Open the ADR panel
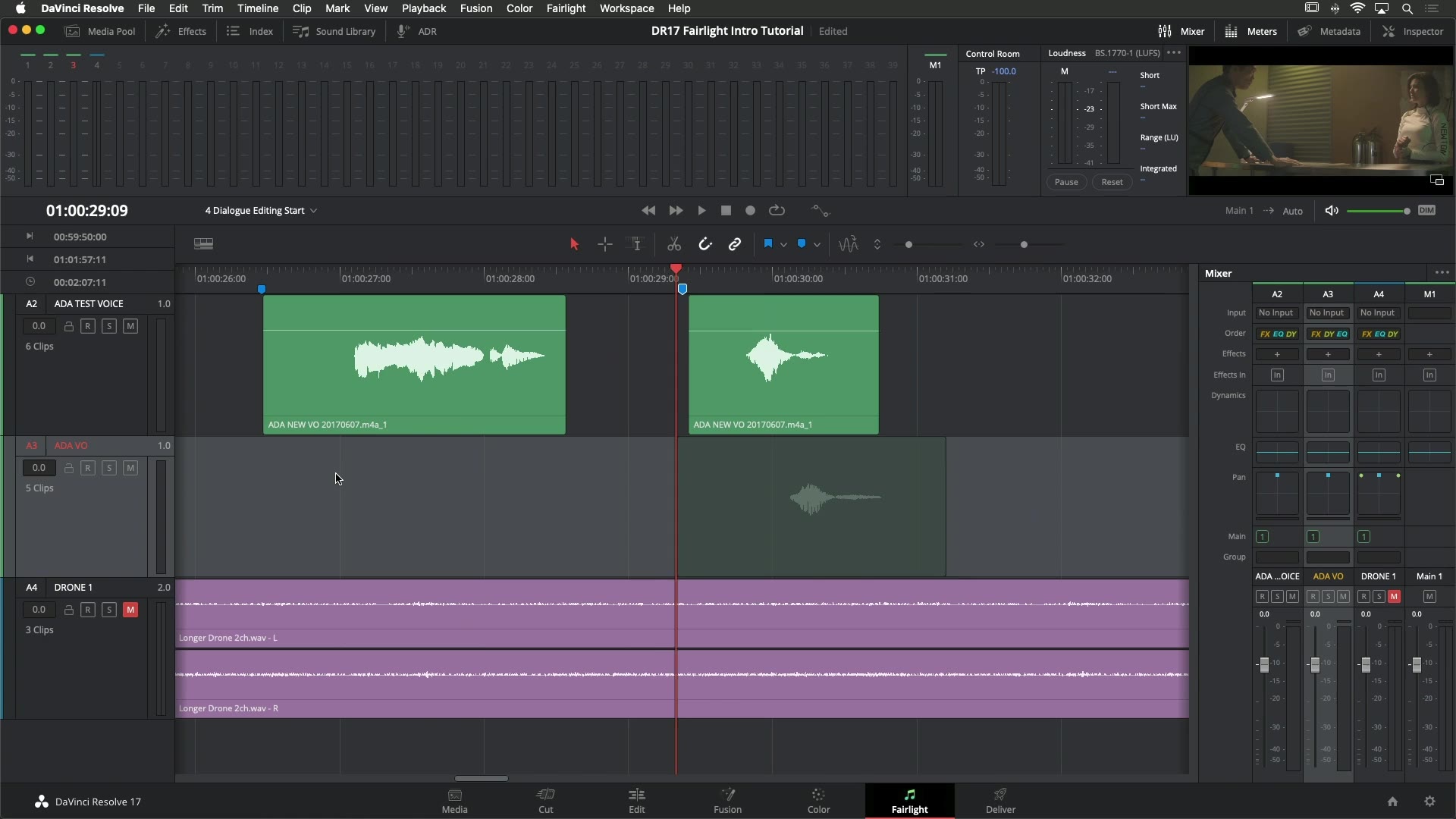 click(x=417, y=31)
